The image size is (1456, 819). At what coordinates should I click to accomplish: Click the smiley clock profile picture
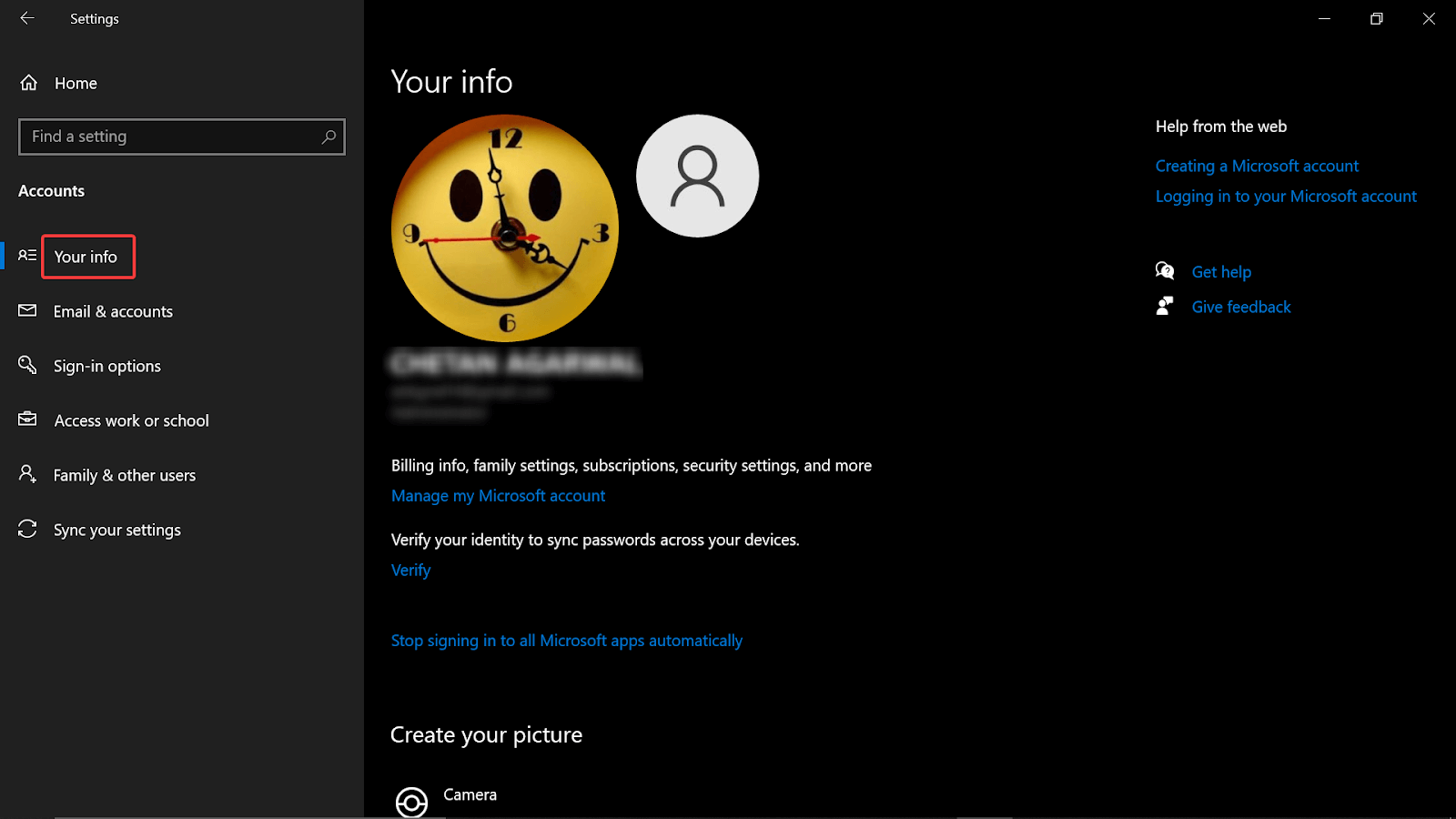(505, 228)
